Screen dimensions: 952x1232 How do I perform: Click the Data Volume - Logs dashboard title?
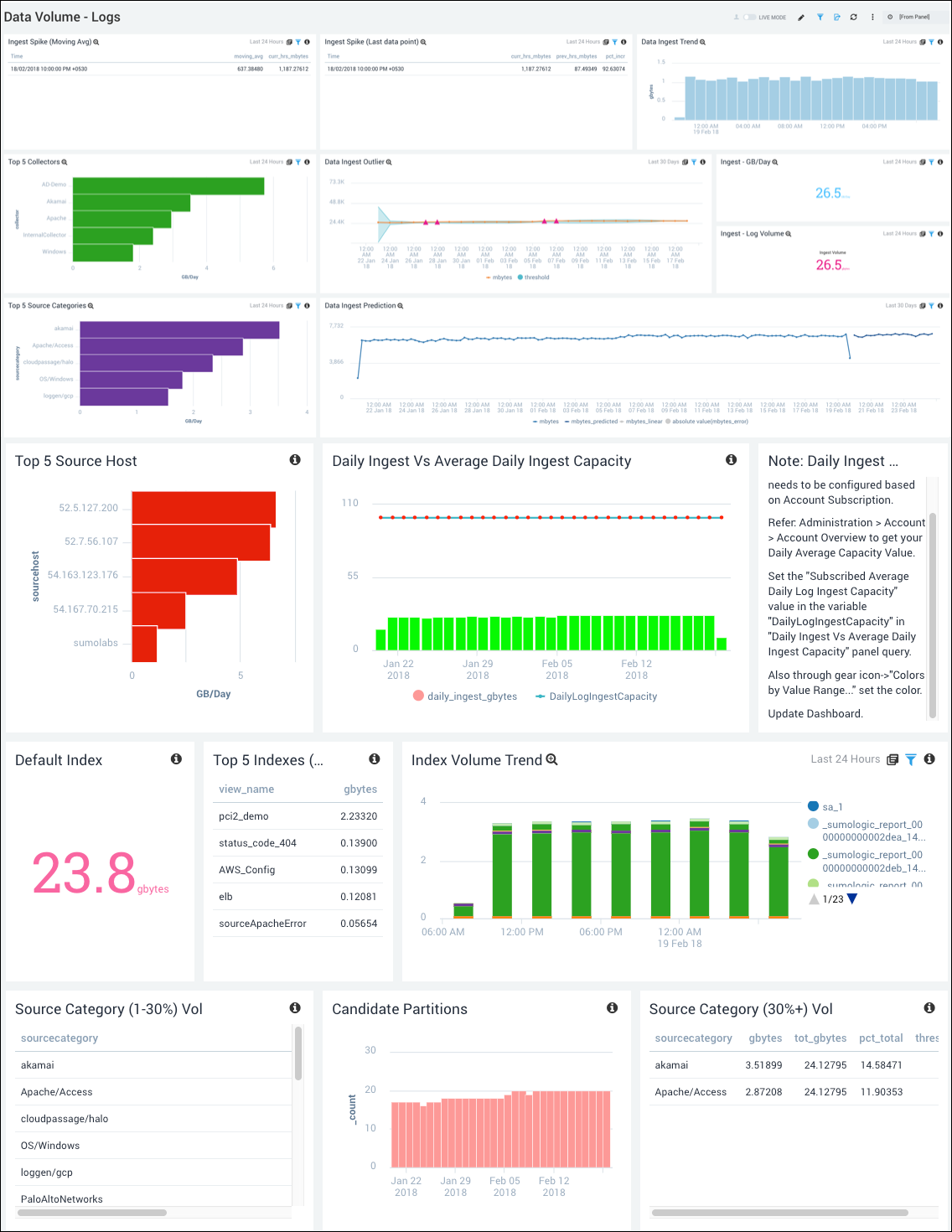[63, 17]
